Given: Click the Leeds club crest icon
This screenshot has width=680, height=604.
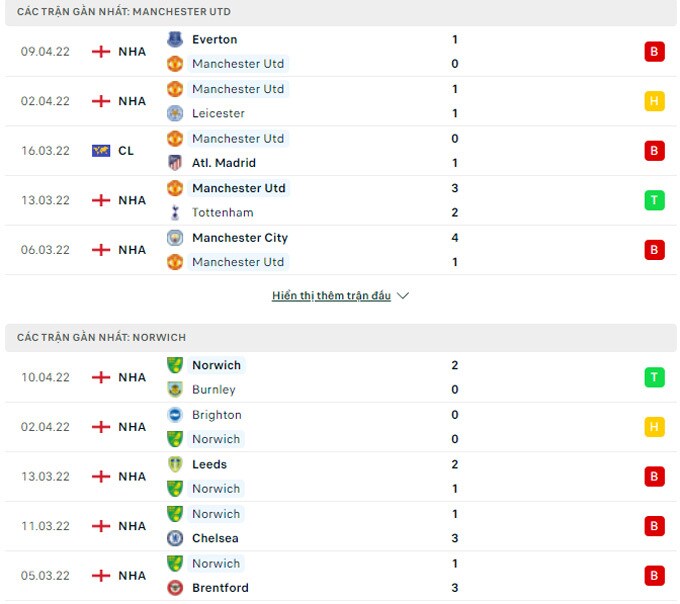Looking at the screenshot, I should click(x=175, y=464).
